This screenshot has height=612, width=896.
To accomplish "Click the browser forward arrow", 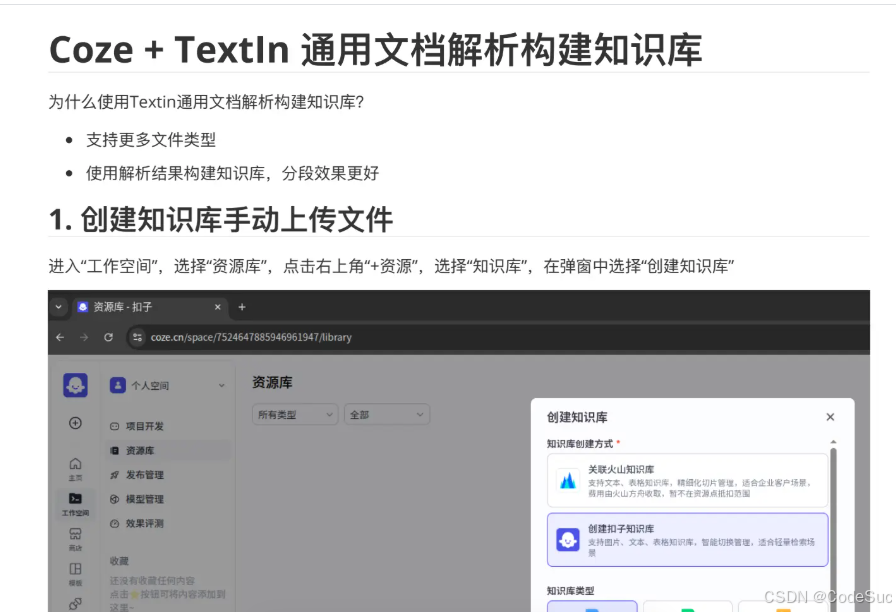I will tap(84, 337).
